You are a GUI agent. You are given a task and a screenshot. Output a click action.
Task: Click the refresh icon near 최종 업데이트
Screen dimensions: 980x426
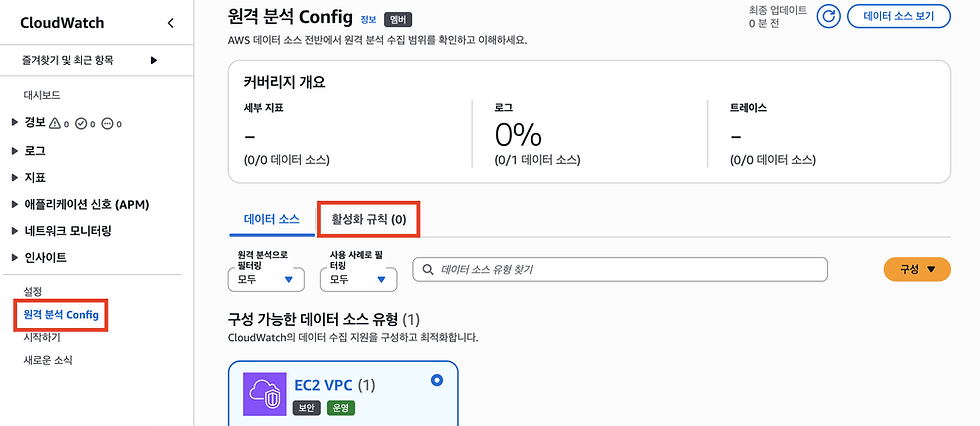[829, 17]
